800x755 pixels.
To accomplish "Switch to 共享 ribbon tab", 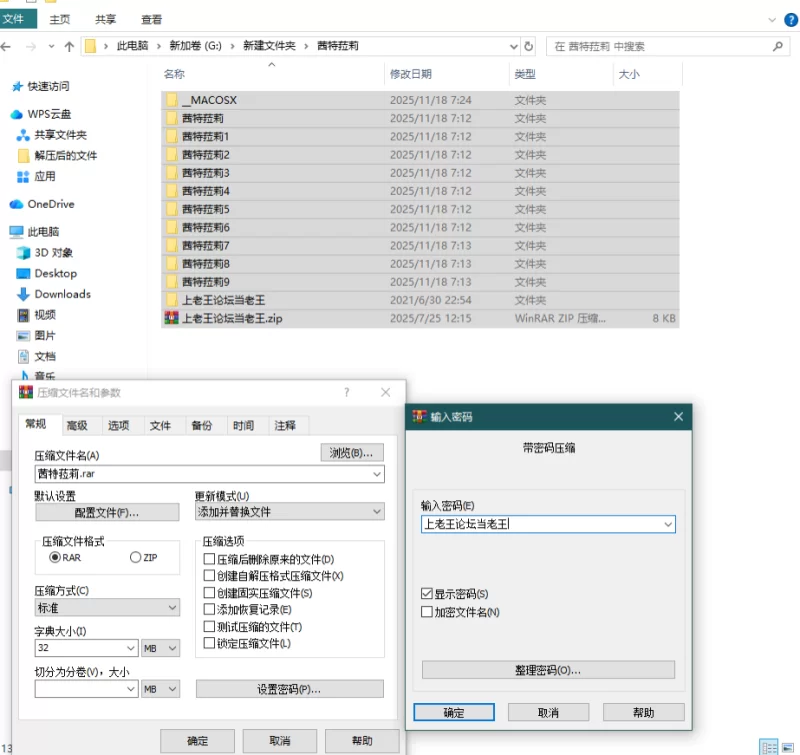I will (106, 19).
